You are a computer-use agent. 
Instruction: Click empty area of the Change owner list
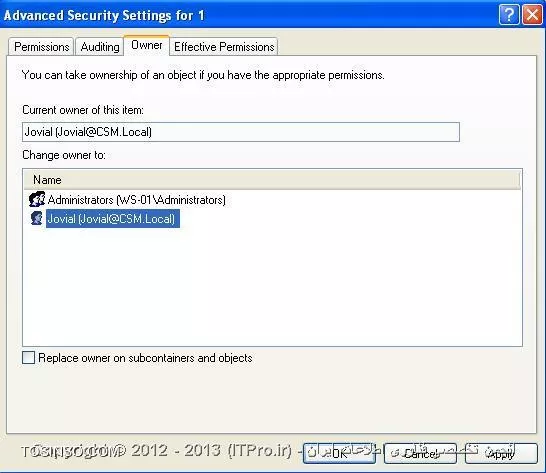[x=272, y=286]
